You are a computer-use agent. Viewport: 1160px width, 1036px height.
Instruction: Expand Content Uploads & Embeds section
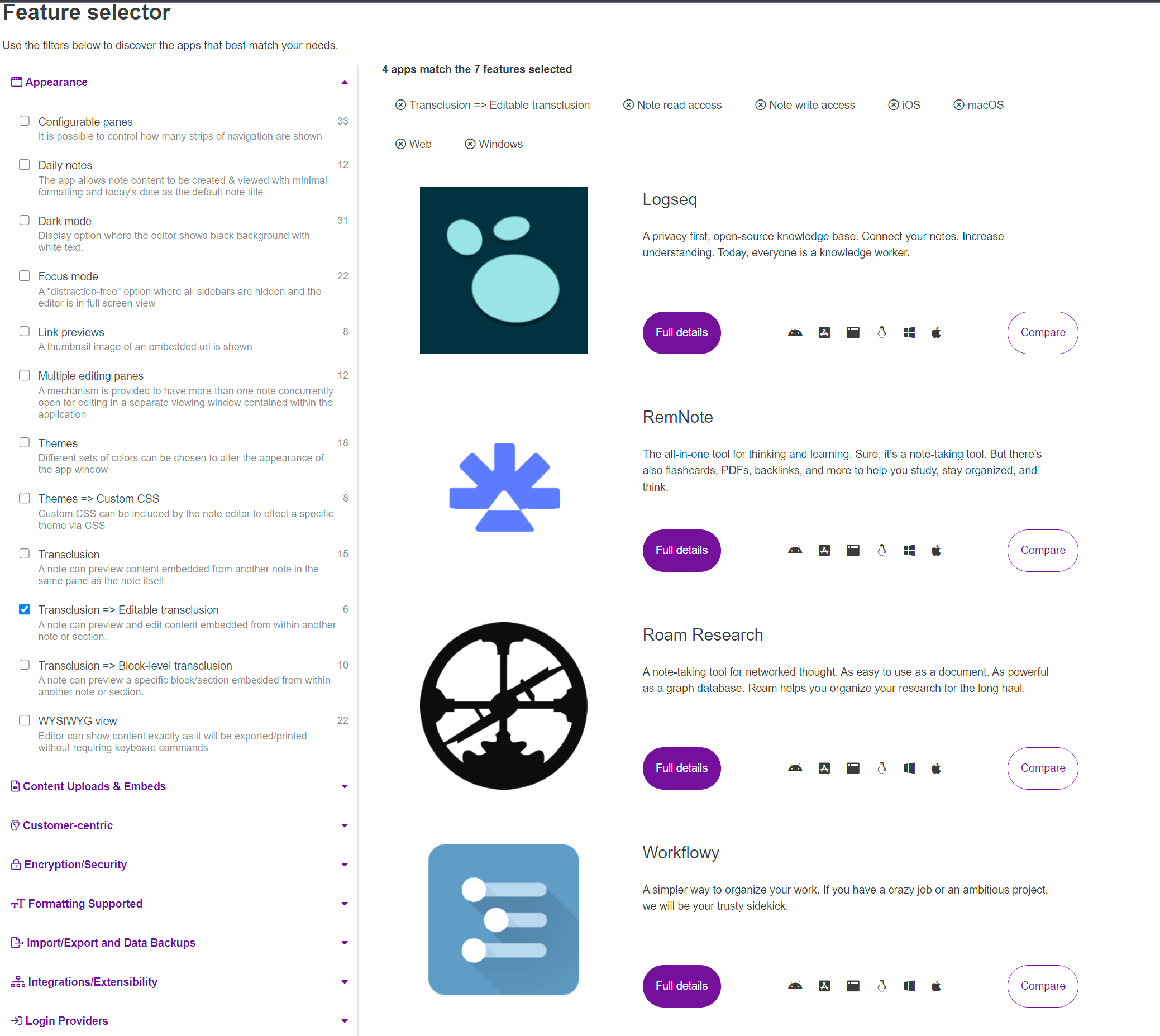pos(179,786)
